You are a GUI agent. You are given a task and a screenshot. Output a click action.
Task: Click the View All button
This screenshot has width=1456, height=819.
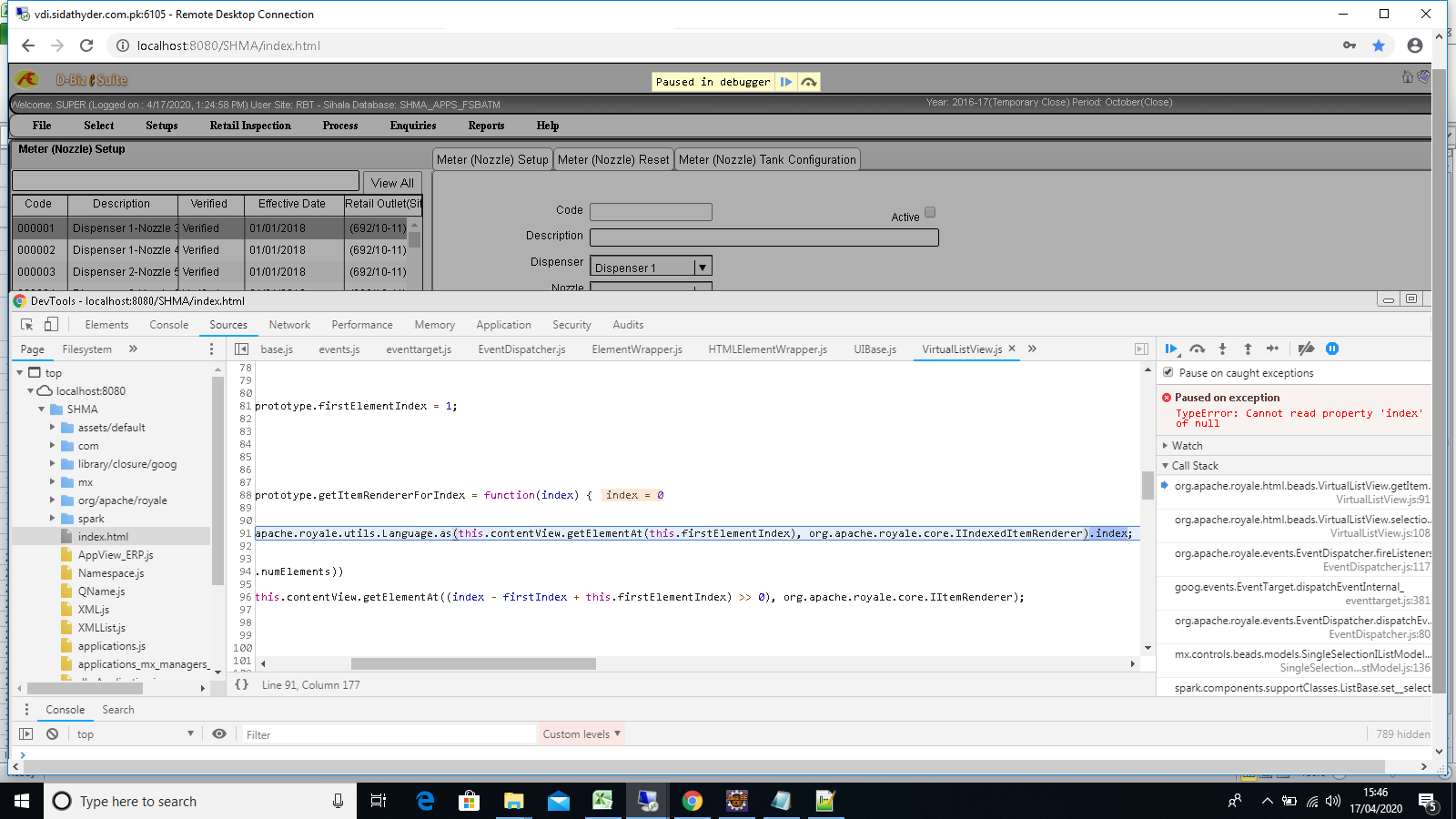tap(391, 182)
